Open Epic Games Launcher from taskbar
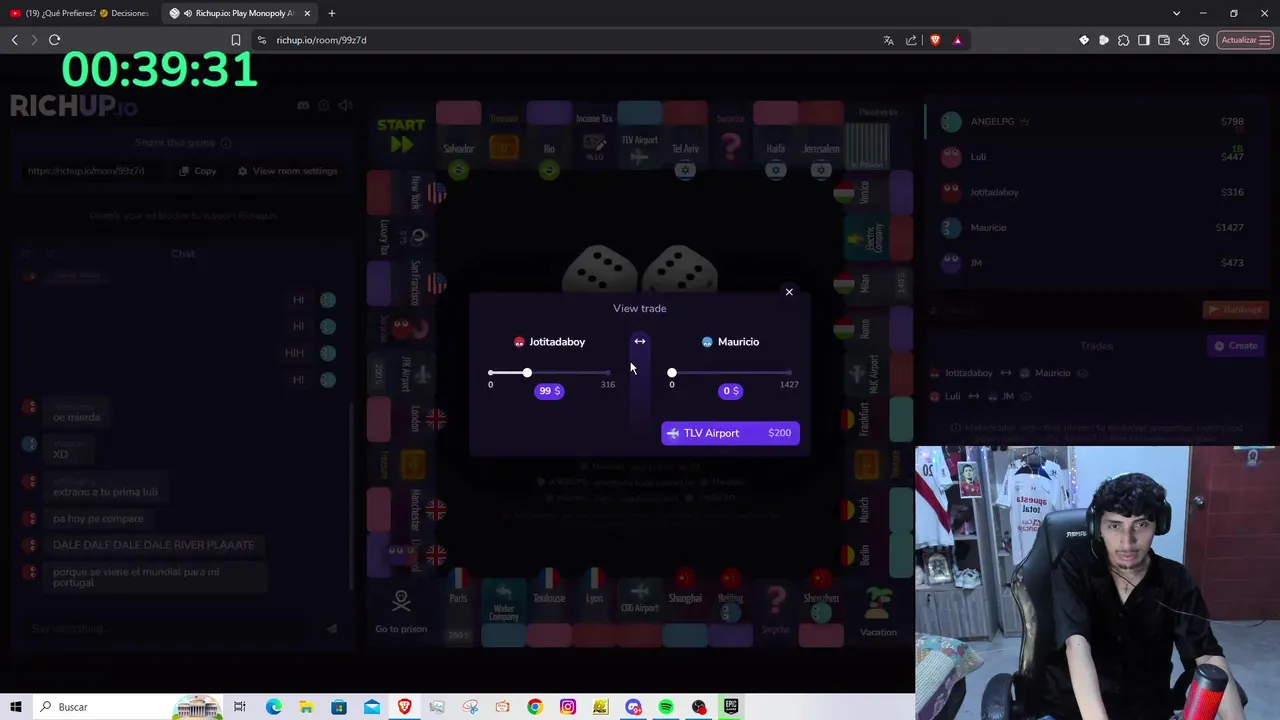The image size is (1280, 720). 731,707
